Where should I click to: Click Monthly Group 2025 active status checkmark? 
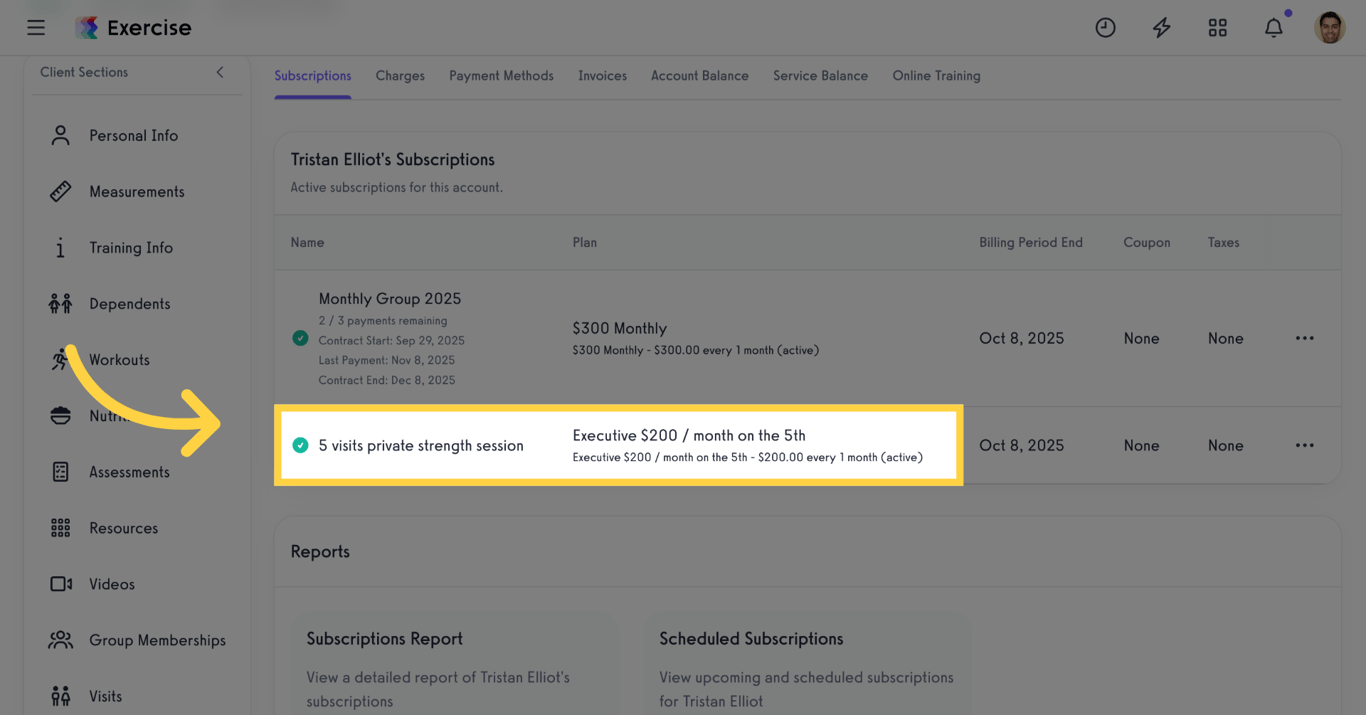(x=300, y=338)
